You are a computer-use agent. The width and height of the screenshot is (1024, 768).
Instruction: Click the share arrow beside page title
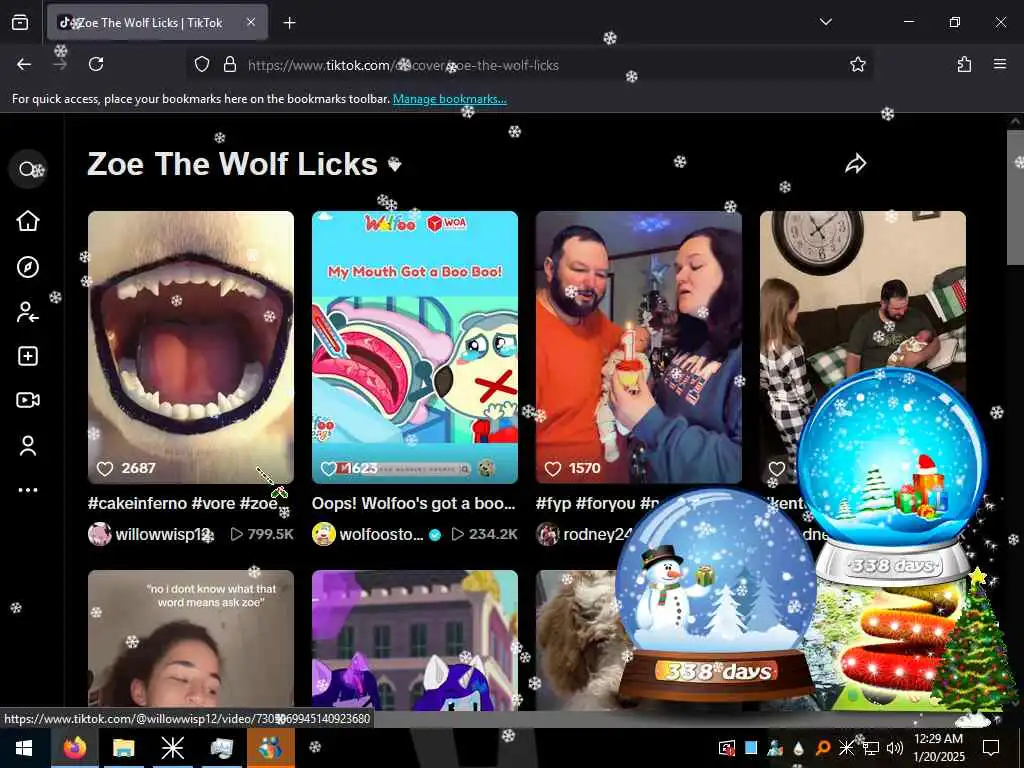click(x=856, y=163)
